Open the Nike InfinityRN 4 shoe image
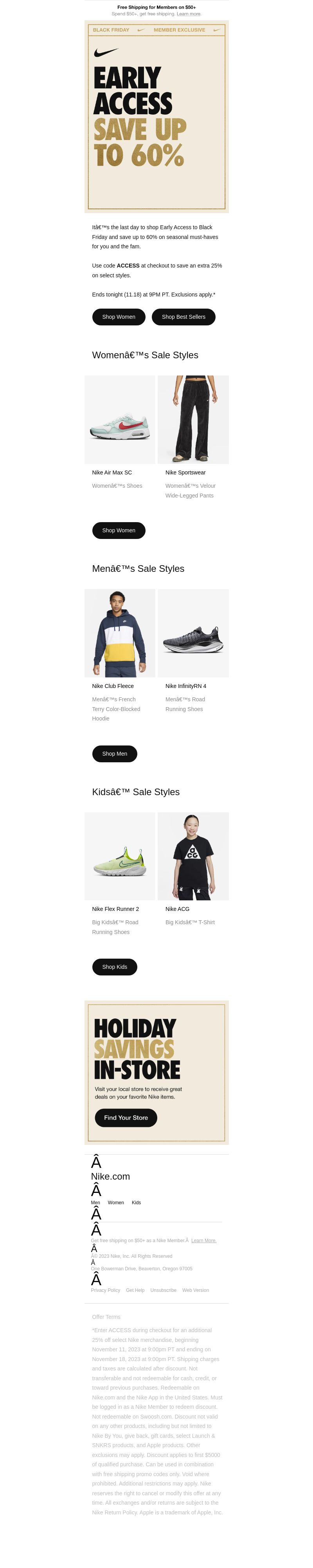Screen dimensions: 313x1568 point(193,633)
